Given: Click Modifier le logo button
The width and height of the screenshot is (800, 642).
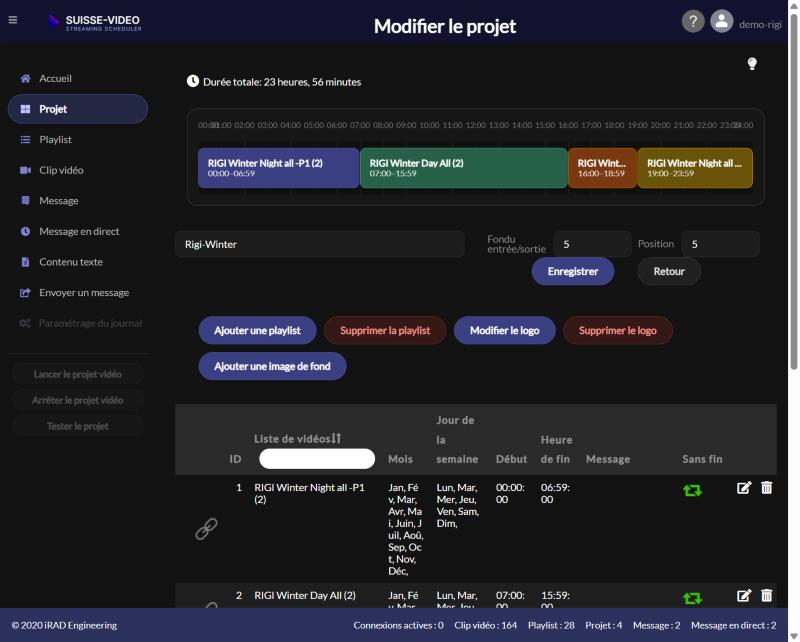Looking at the screenshot, I should (504, 331).
